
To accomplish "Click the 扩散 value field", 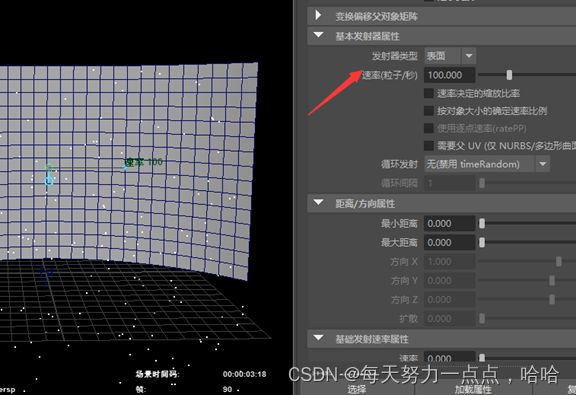I will point(450,319).
